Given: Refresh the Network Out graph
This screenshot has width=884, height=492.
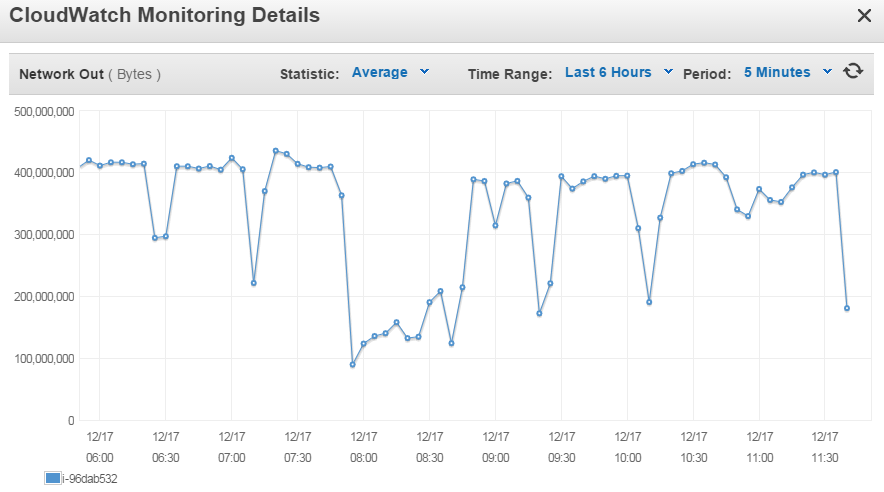Looking at the screenshot, I should (853, 71).
